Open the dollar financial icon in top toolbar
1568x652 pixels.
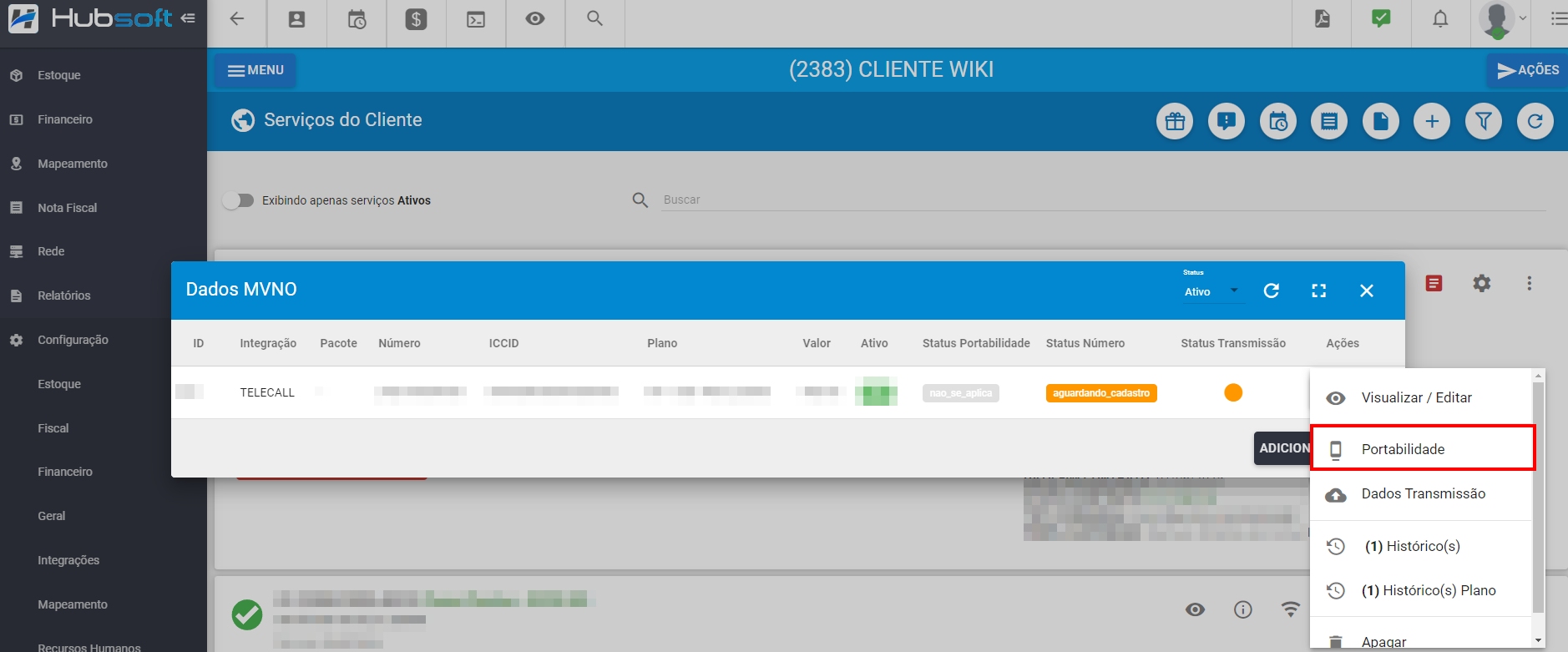[416, 19]
